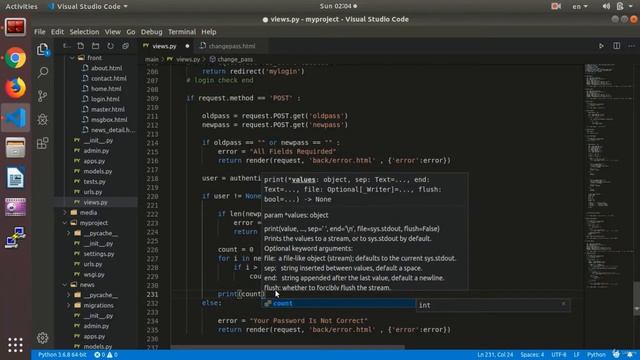Click the screen recording indicator icon
Screen dimensions: 640x360
point(556,6)
